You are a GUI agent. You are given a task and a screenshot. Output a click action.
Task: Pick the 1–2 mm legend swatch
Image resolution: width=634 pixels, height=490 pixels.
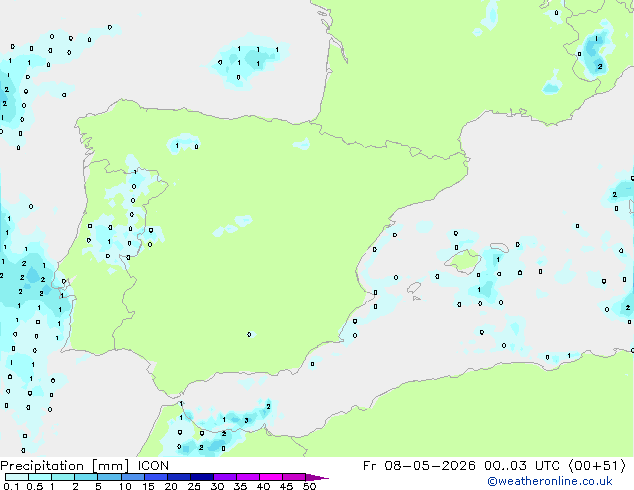click(63, 477)
